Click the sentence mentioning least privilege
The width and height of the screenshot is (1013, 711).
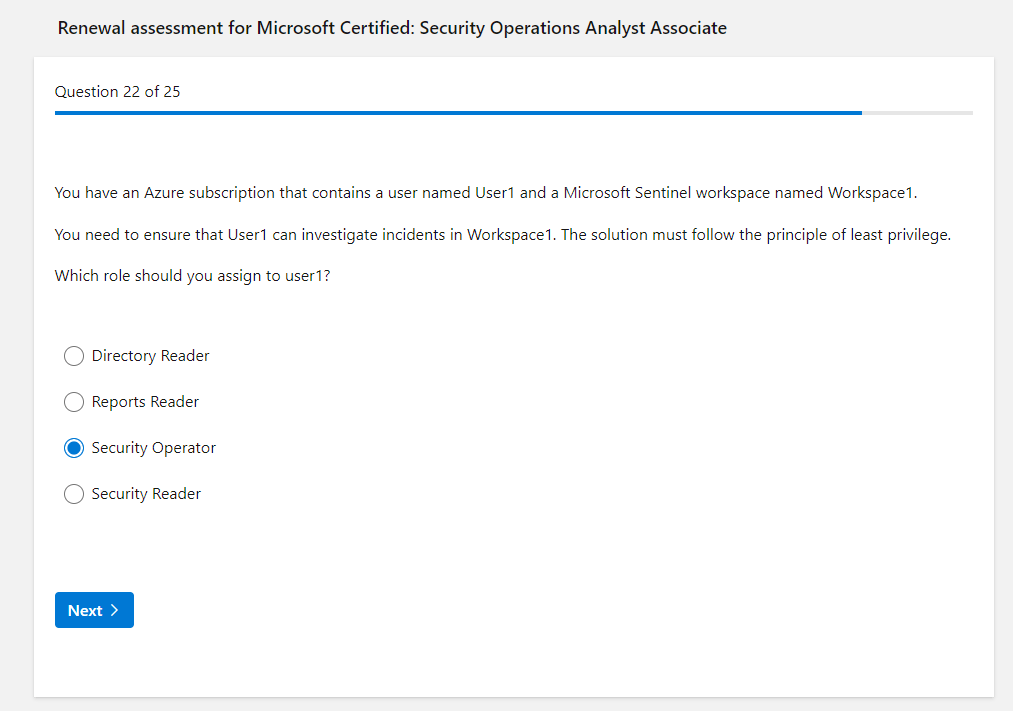(x=502, y=235)
